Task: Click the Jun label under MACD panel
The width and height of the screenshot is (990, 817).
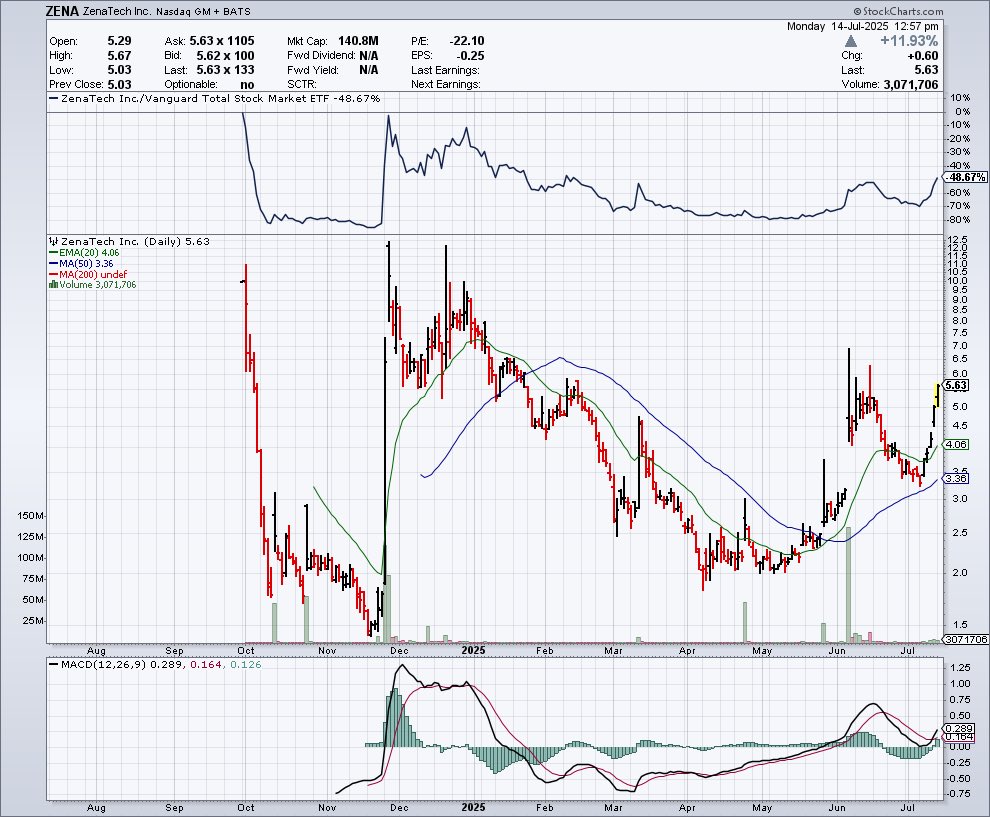Action: tap(837, 808)
